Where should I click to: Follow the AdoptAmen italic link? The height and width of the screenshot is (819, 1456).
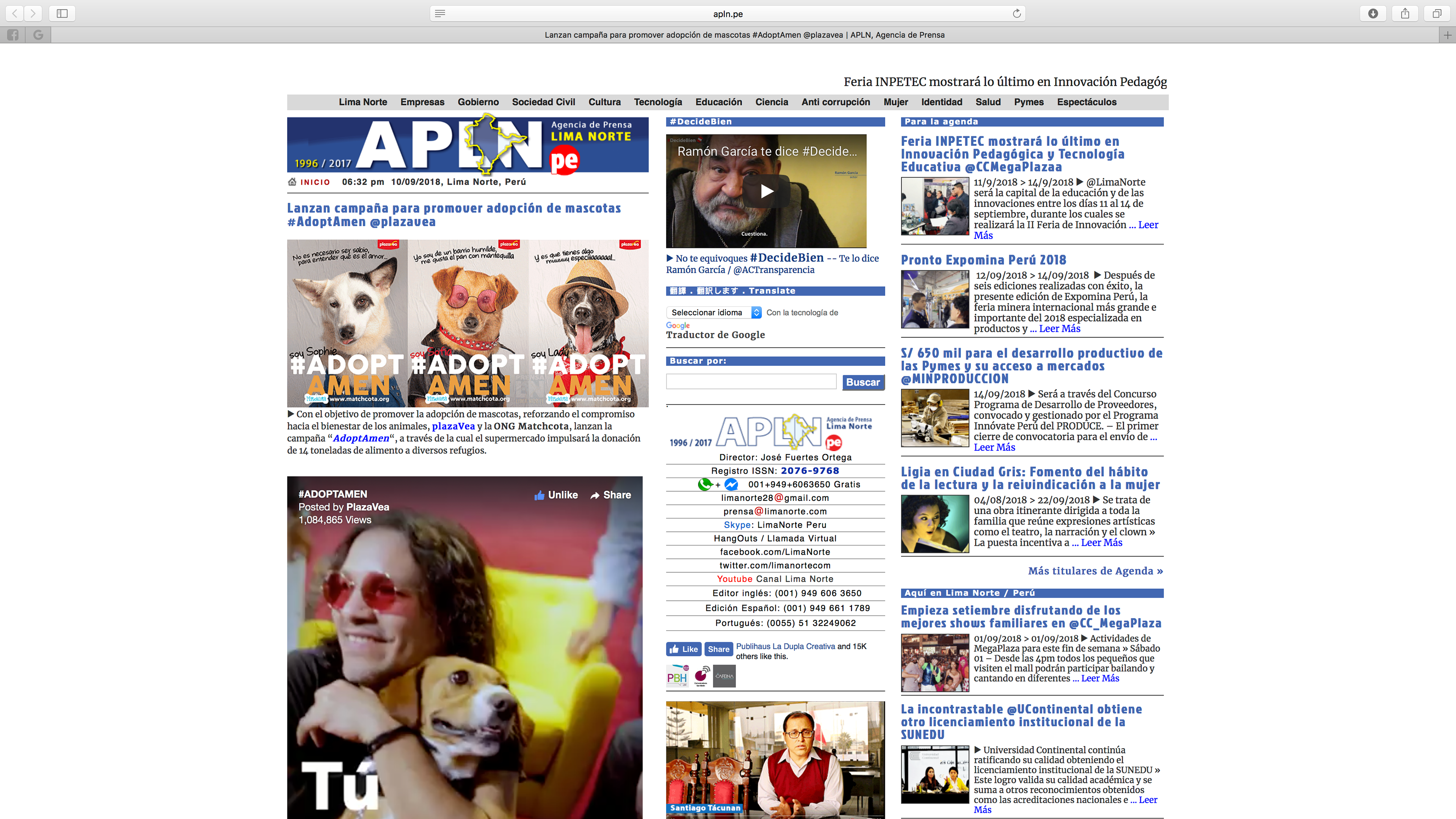pos(361,438)
